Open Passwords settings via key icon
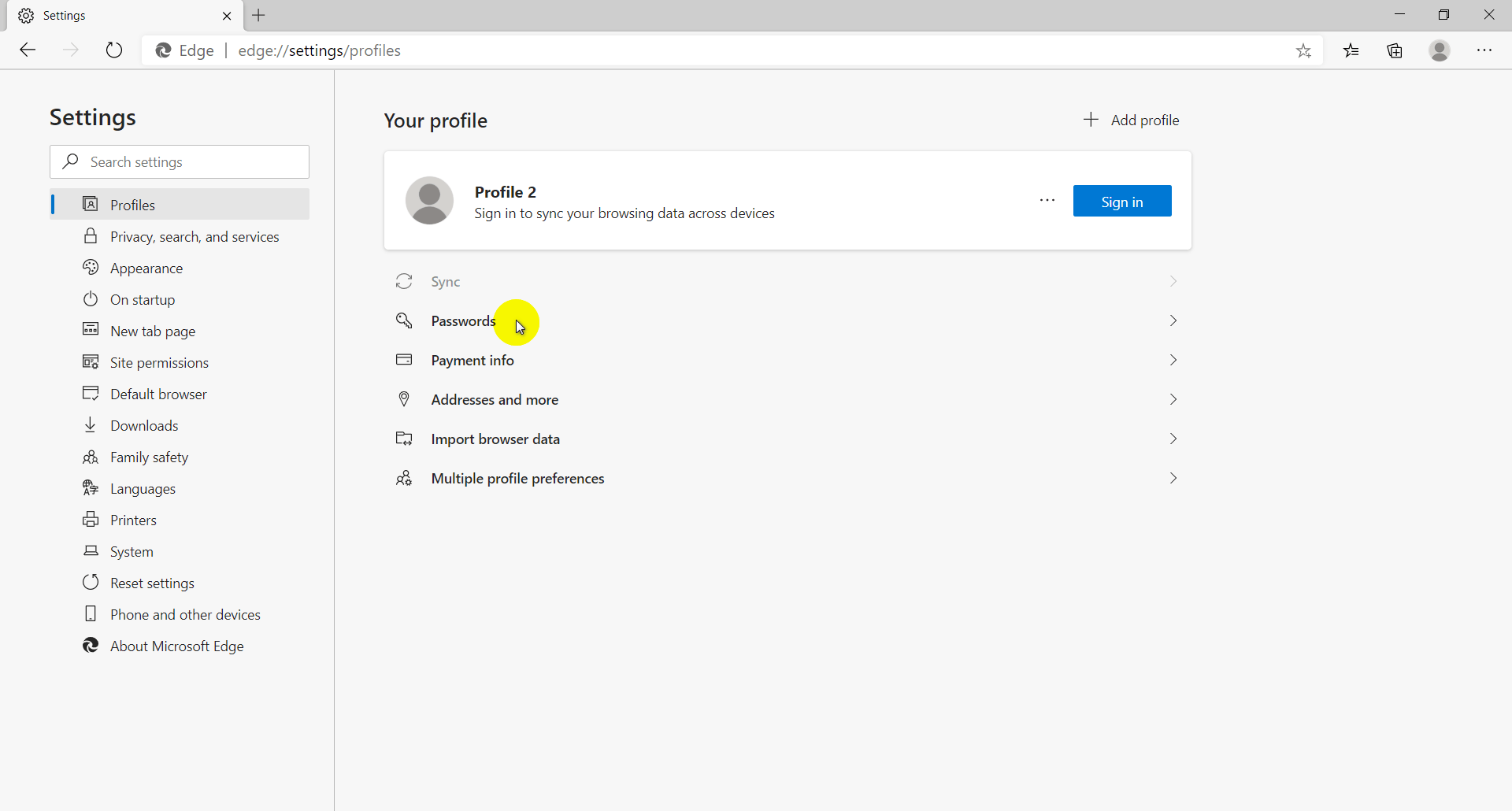This screenshot has height=811, width=1512. tap(404, 320)
